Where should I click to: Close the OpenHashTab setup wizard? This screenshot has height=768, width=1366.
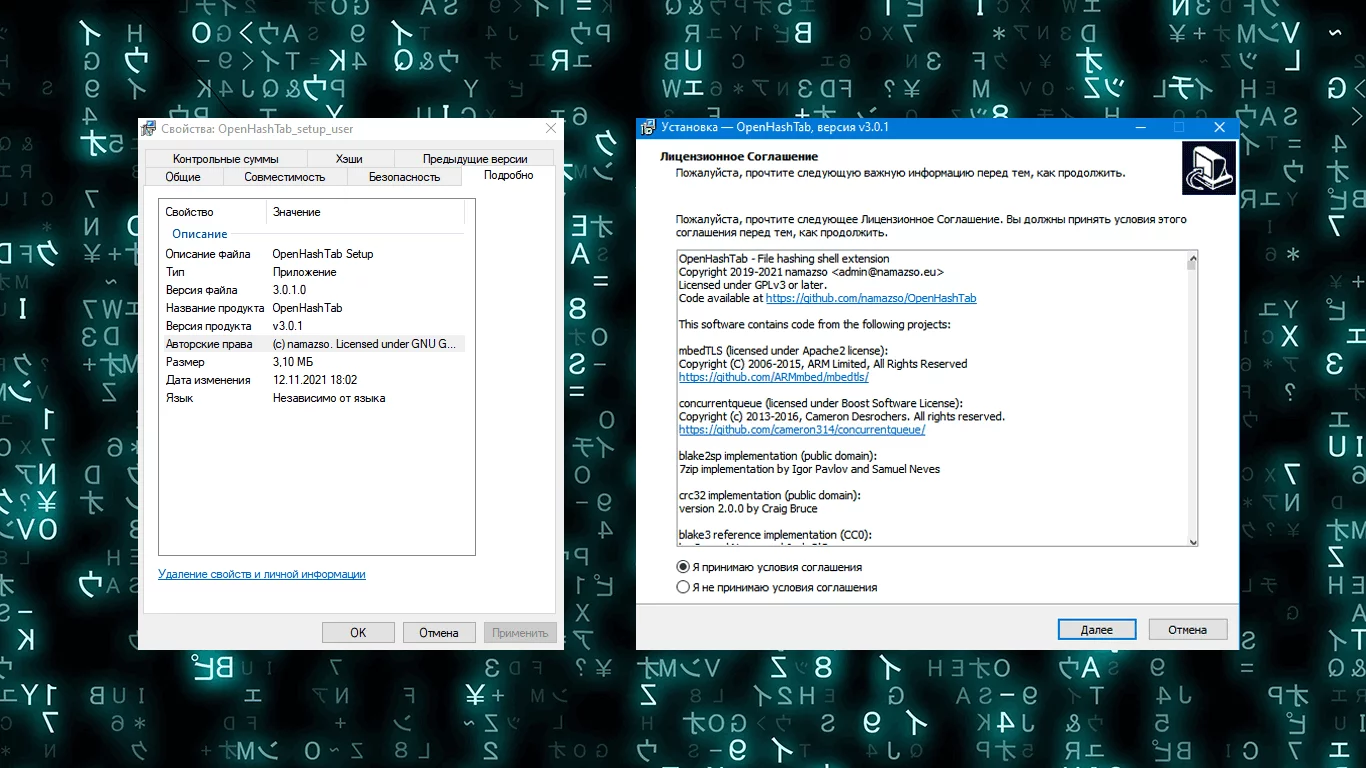pos(1219,128)
